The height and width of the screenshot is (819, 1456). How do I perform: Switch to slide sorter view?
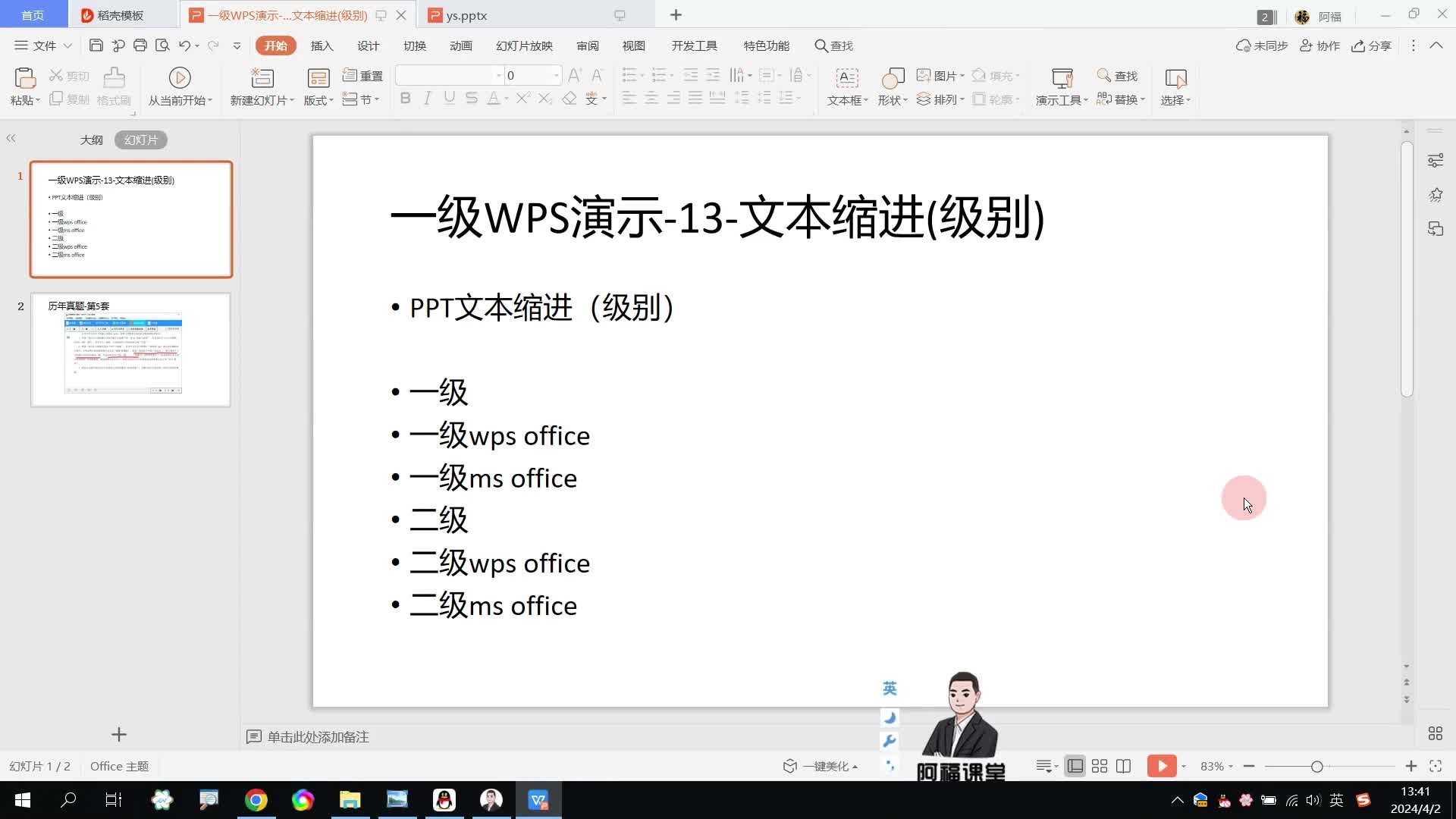pyautogui.click(x=1100, y=766)
